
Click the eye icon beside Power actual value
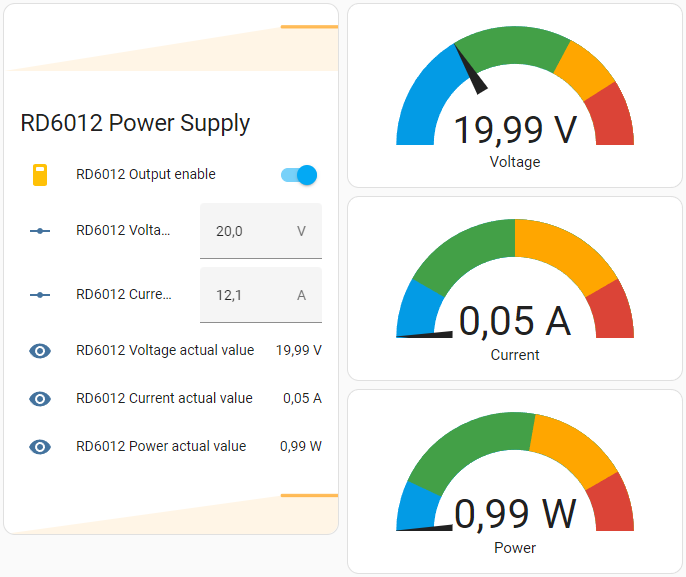[x=40, y=447]
